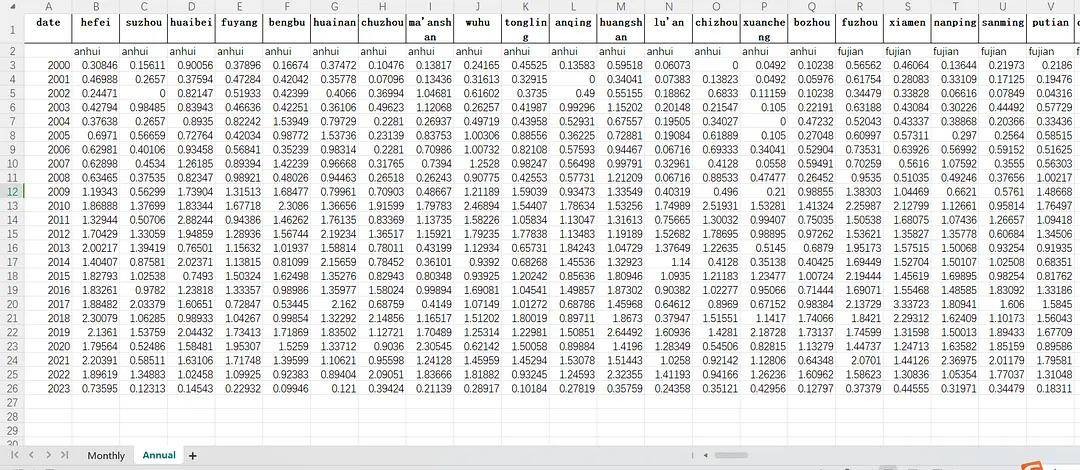The height and width of the screenshot is (470, 1080).
Task: Click cell with value 1.74066
Action: 812,318
